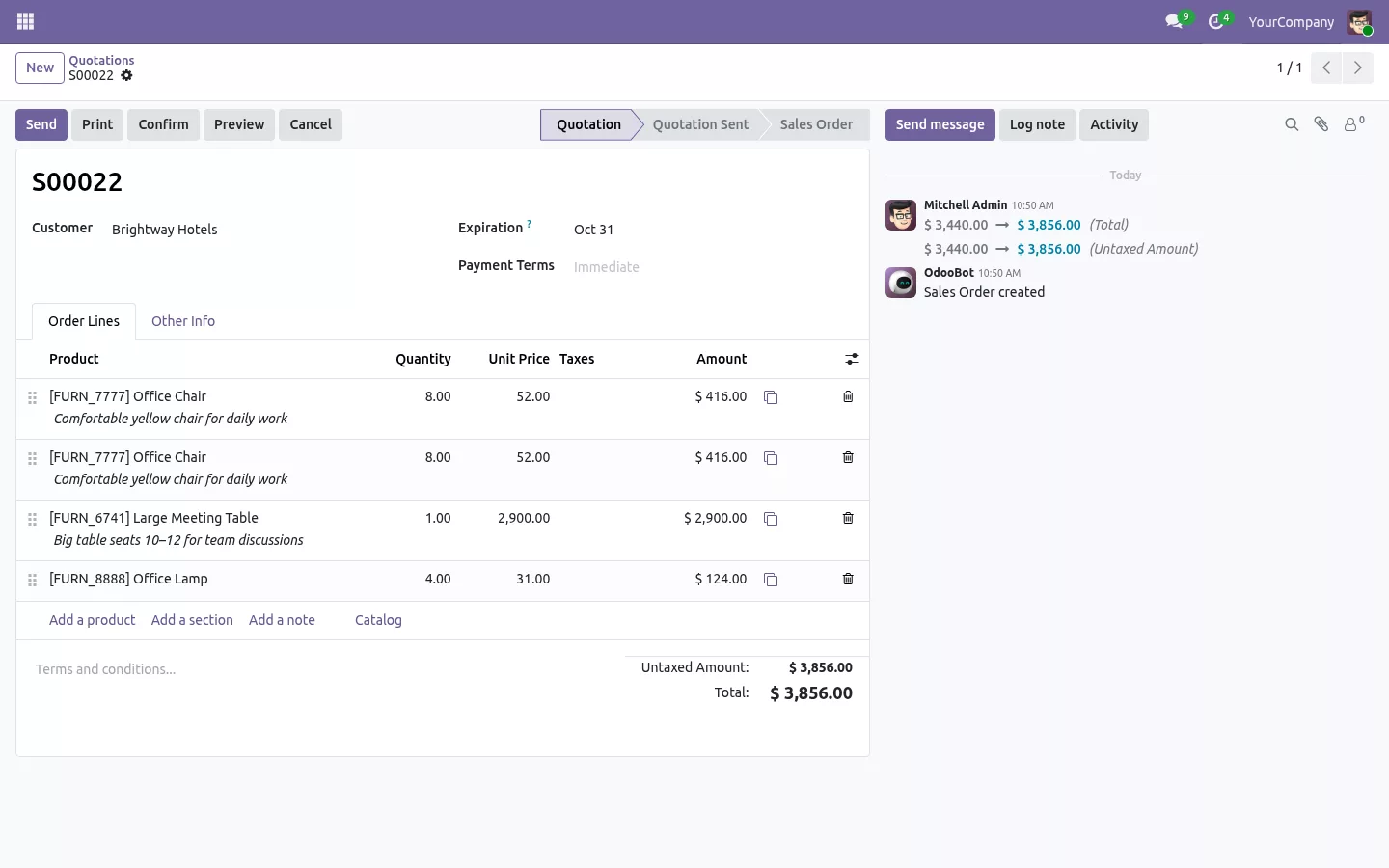Click the gear icon beside S00022
Viewport: 1389px width, 868px height.
126,75
